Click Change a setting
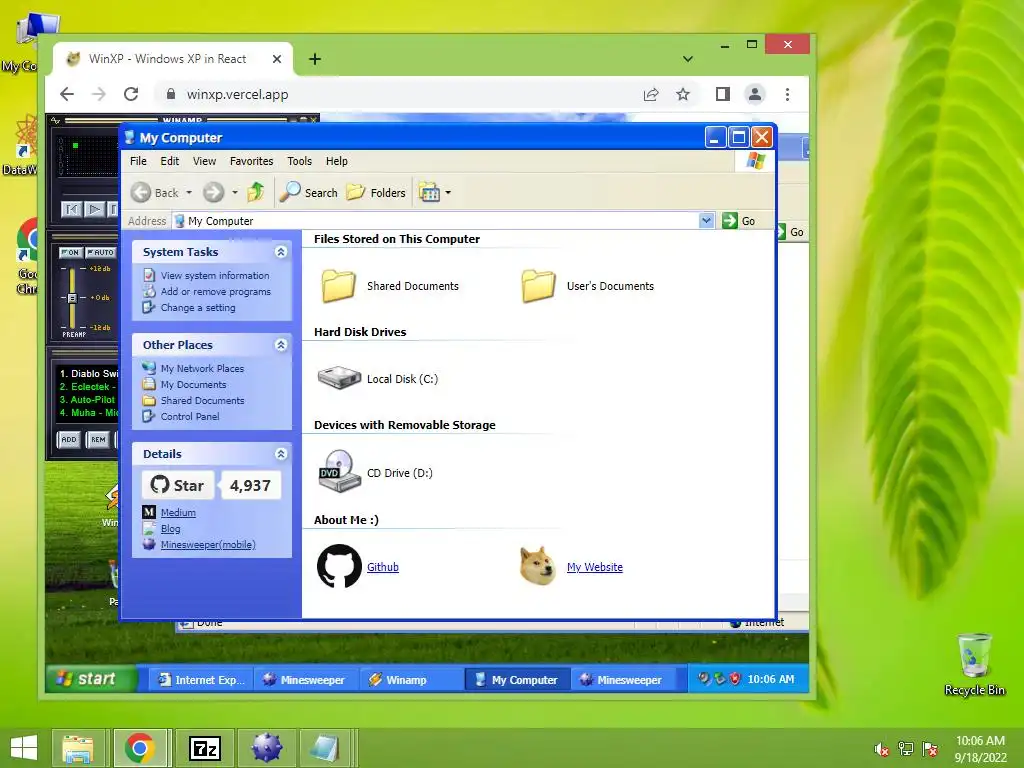 click(198, 308)
